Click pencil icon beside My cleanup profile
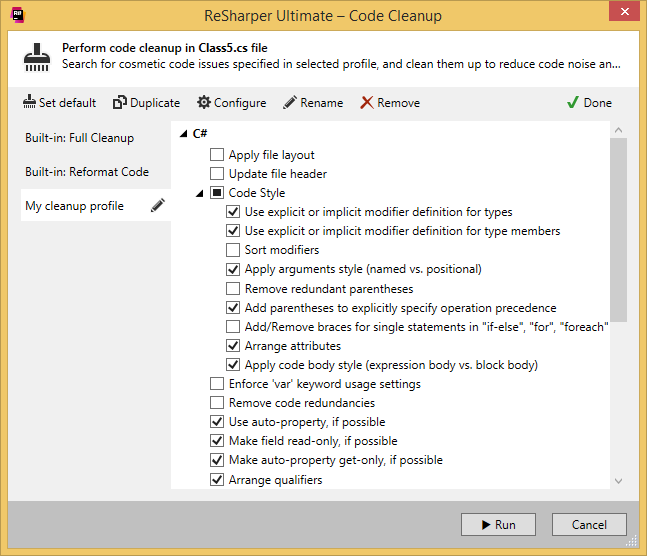The width and height of the screenshot is (647, 556). [x=158, y=205]
